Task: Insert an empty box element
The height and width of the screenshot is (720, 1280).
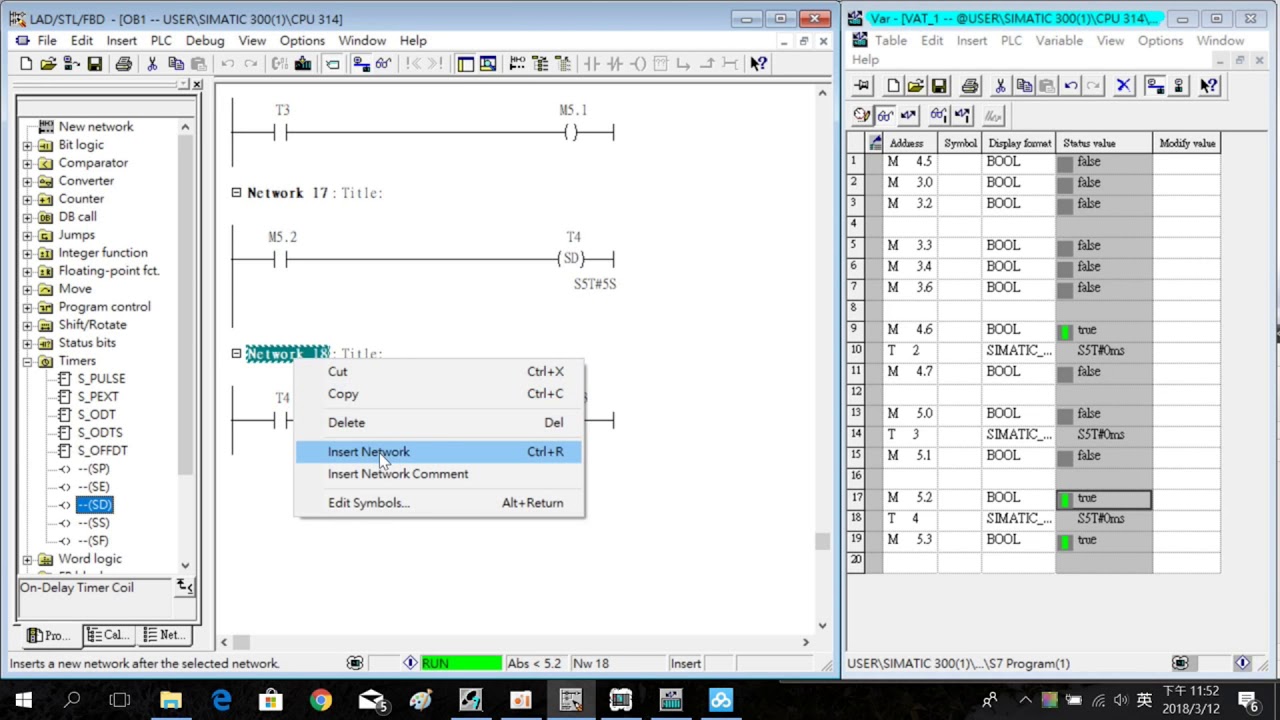Action: (x=660, y=64)
